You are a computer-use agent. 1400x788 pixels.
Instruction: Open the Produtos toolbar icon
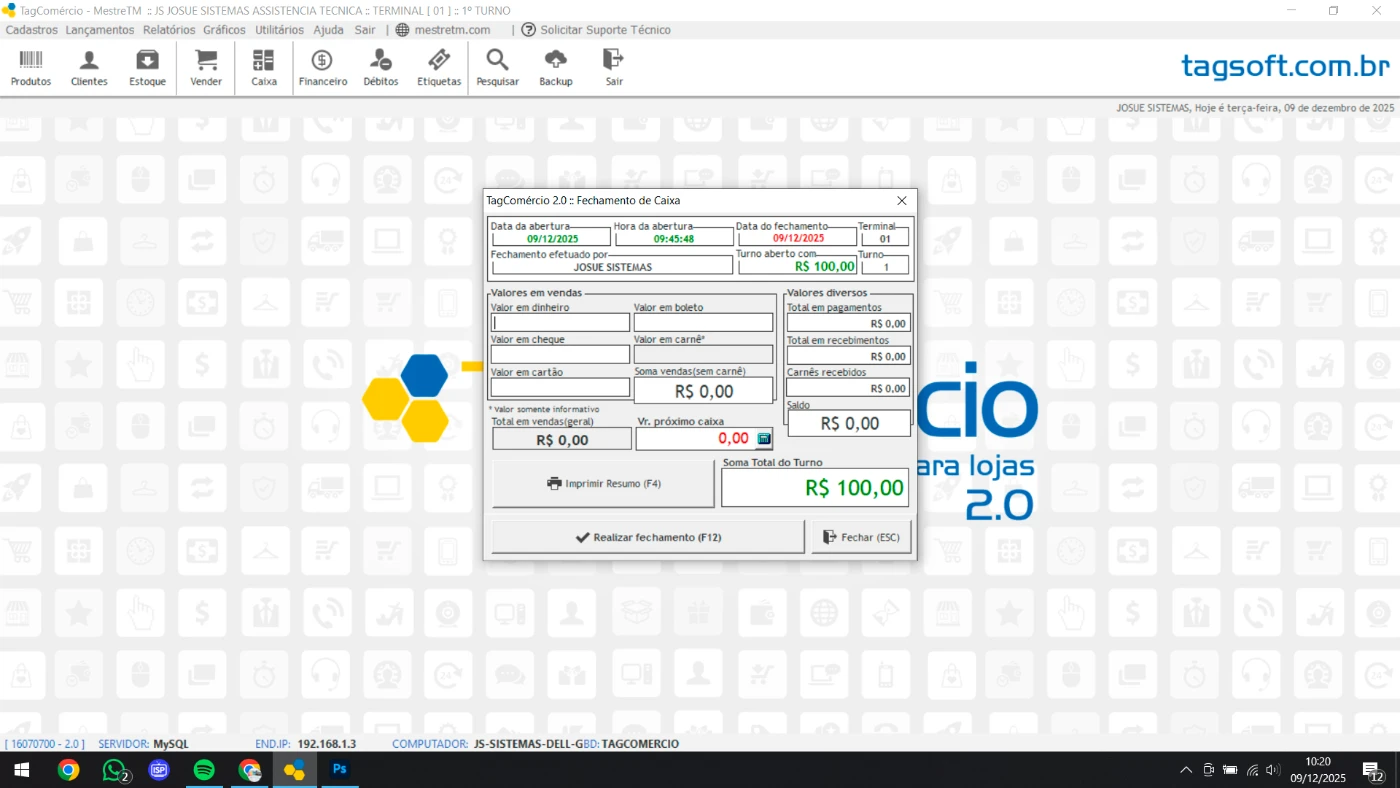click(31, 67)
